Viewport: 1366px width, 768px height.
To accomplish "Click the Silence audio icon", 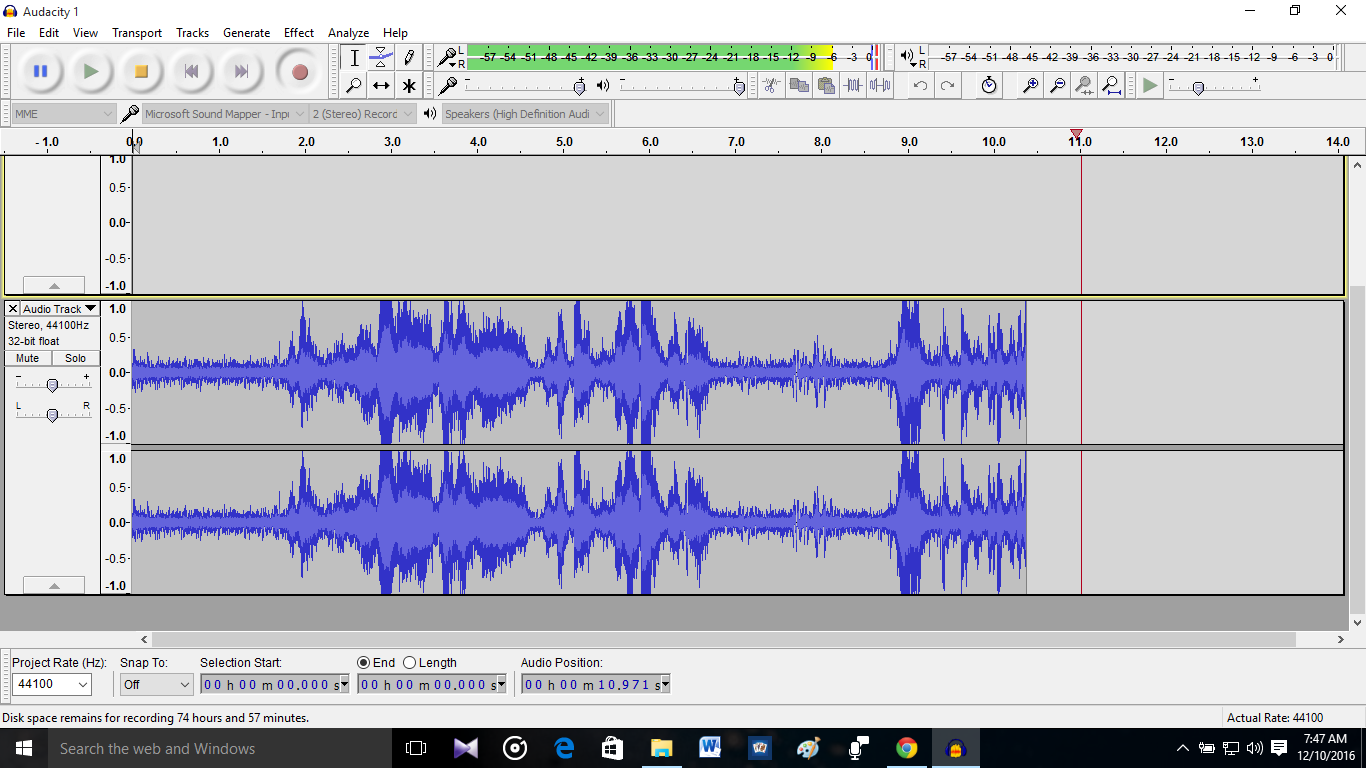I will [879, 85].
